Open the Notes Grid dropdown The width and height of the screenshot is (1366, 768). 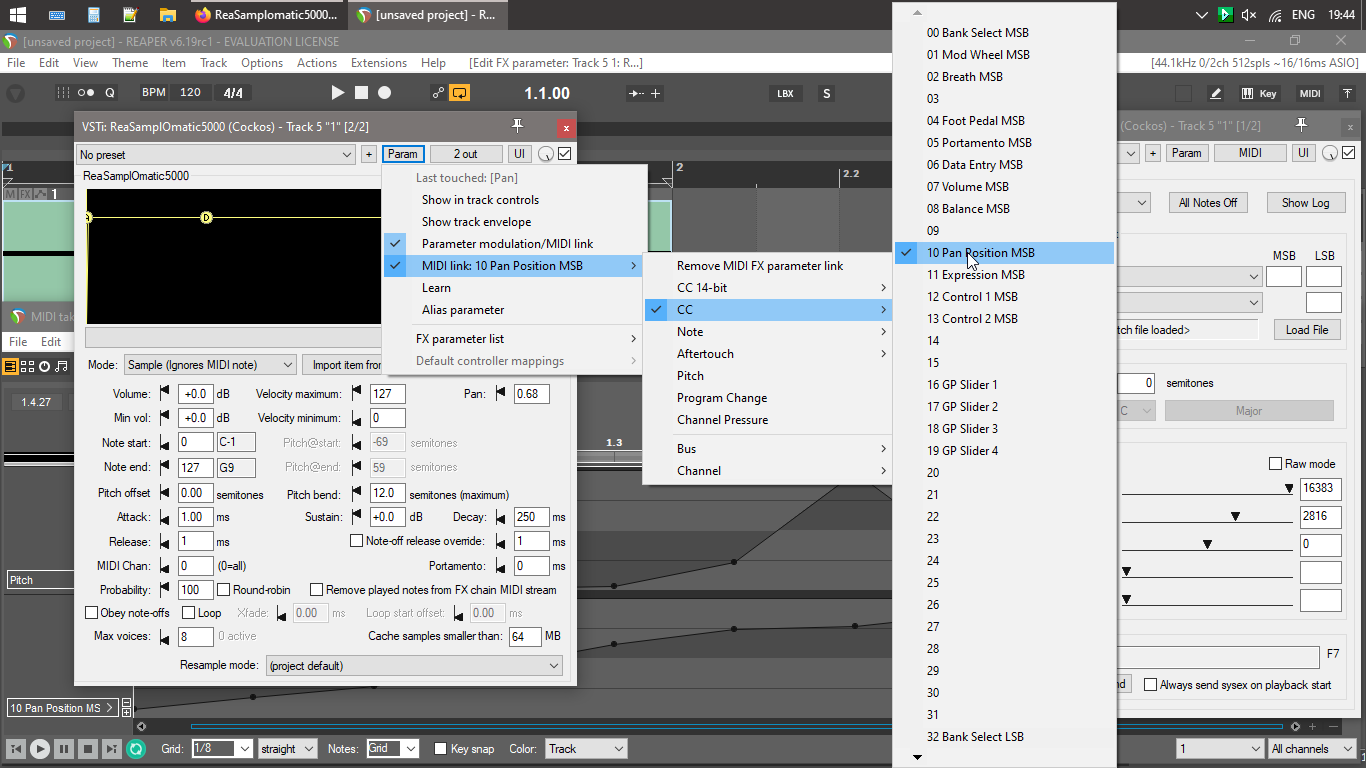tap(392, 748)
